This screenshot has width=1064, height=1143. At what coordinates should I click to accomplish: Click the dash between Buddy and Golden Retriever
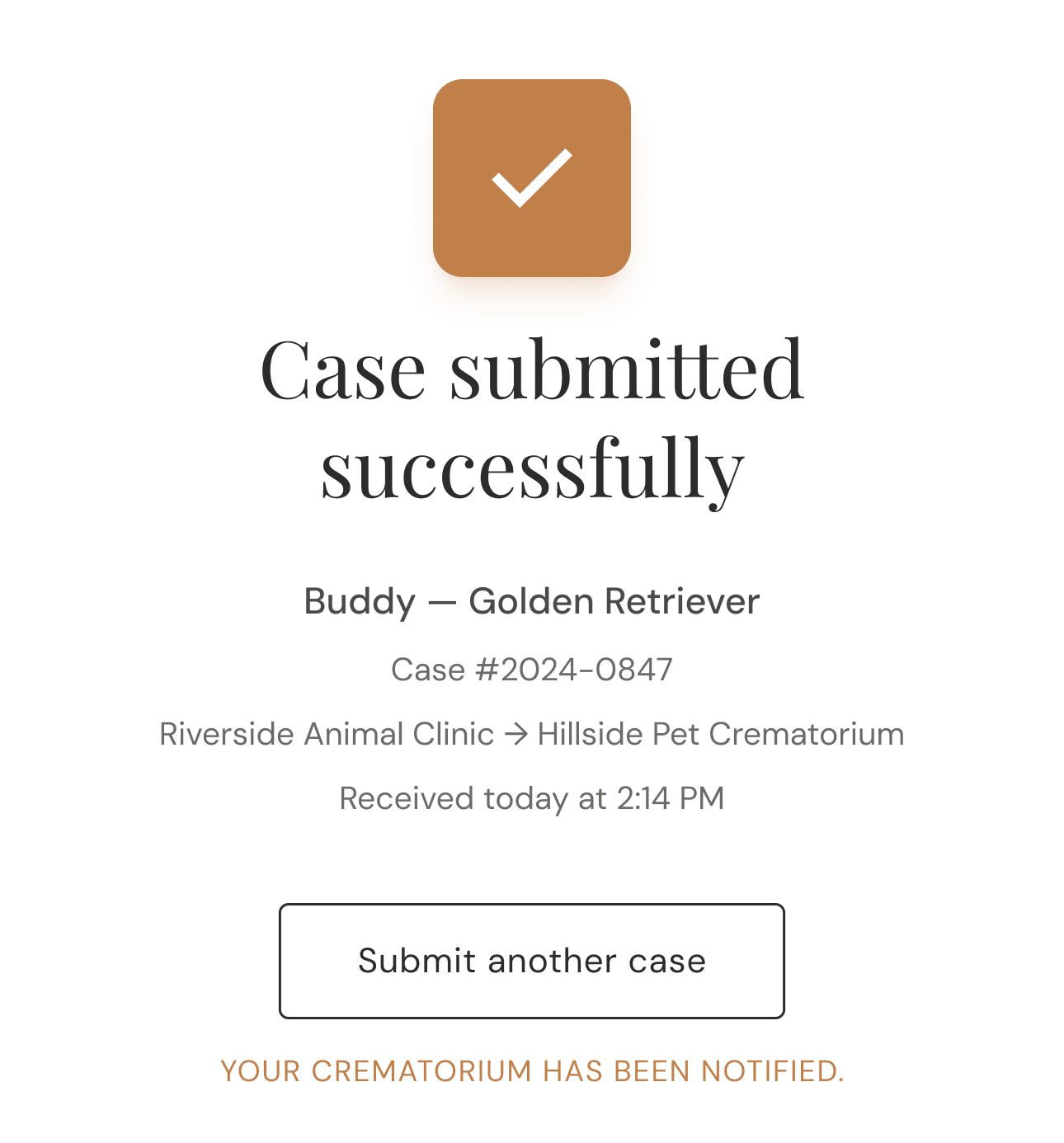click(x=442, y=603)
